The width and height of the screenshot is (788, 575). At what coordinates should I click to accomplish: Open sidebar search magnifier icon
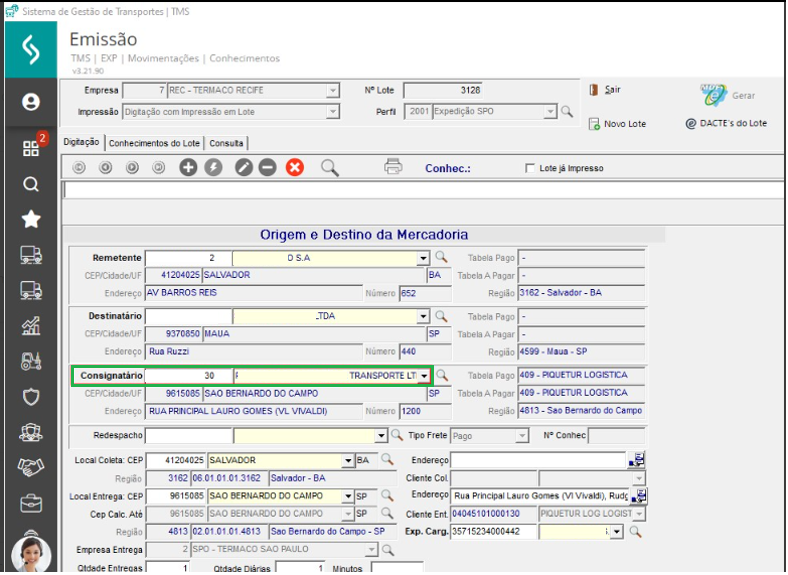tap(31, 184)
